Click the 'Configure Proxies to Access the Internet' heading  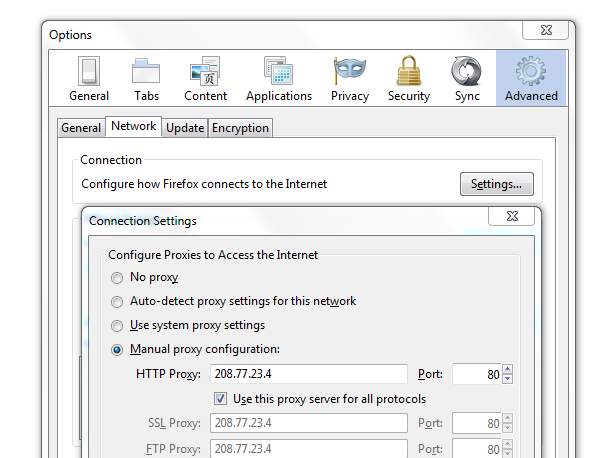tap(213, 255)
